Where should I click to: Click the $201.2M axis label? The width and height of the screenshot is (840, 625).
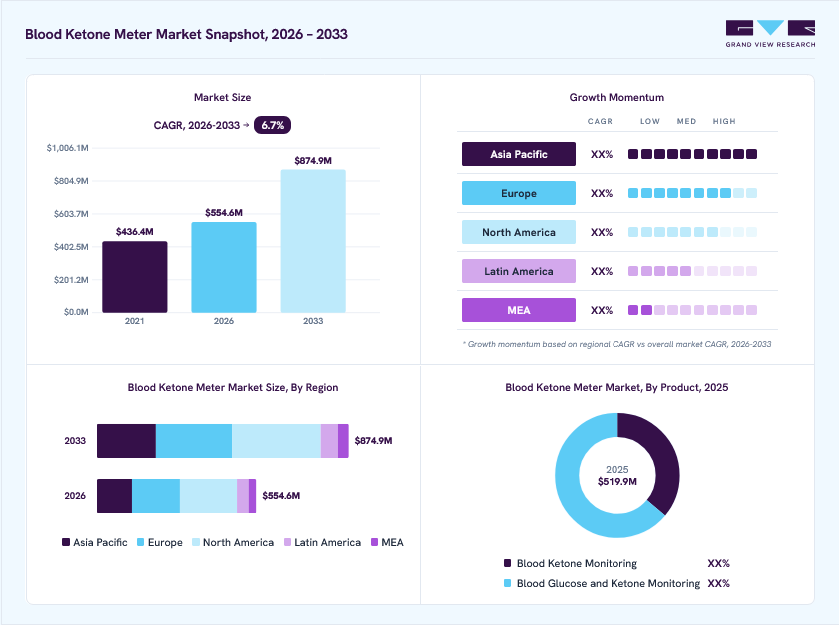click(71, 280)
